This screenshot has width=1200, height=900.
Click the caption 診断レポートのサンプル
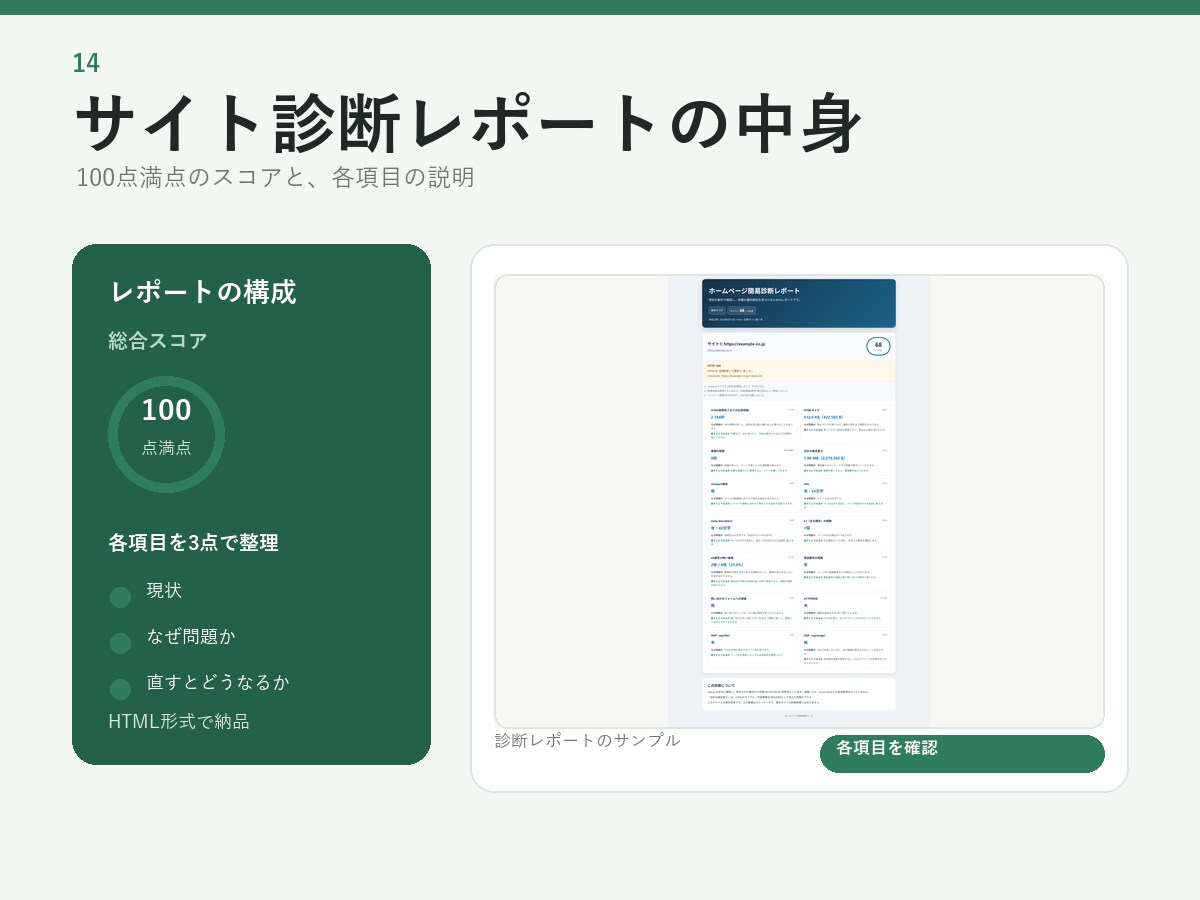pos(588,740)
